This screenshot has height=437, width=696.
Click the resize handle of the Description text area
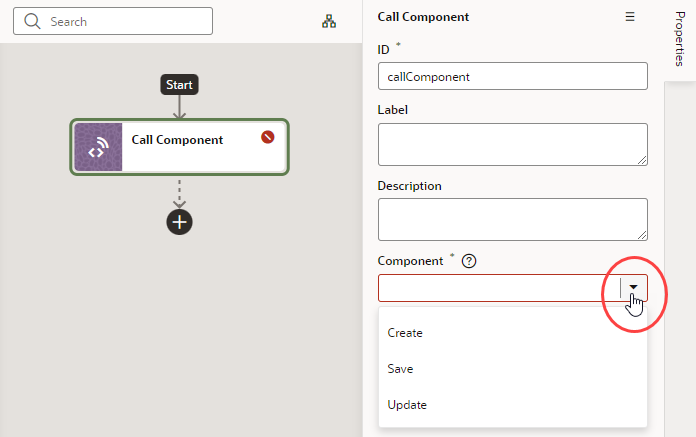[642, 235]
